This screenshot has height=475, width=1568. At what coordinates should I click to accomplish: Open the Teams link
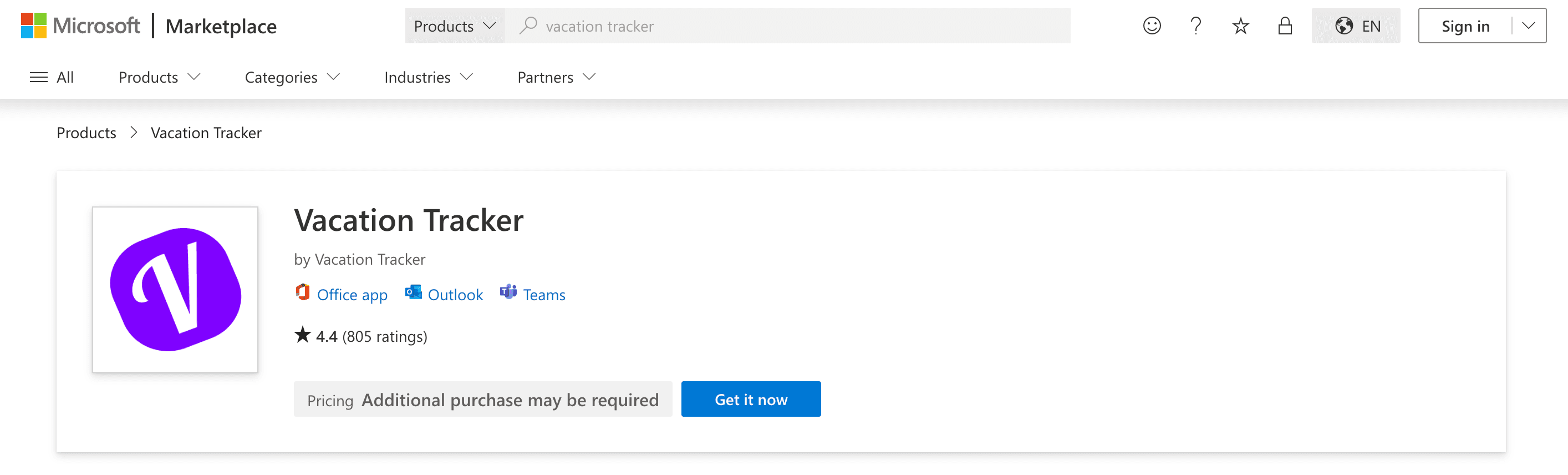(543, 295)
